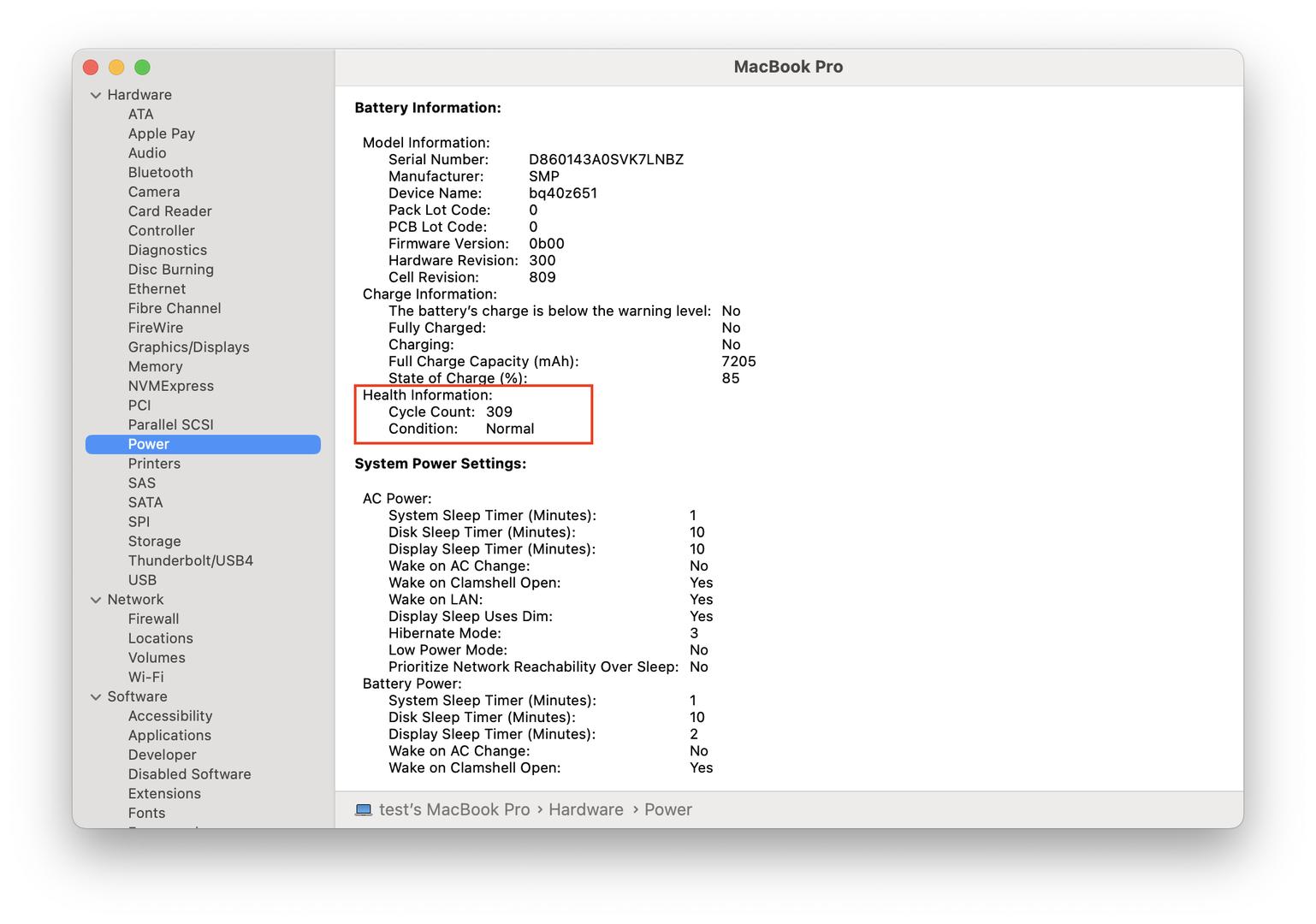The height and width of the screenshot is (924, 1316).
Task: Open Thunderbolt/USB4 entry
Action: coord(191,560)
